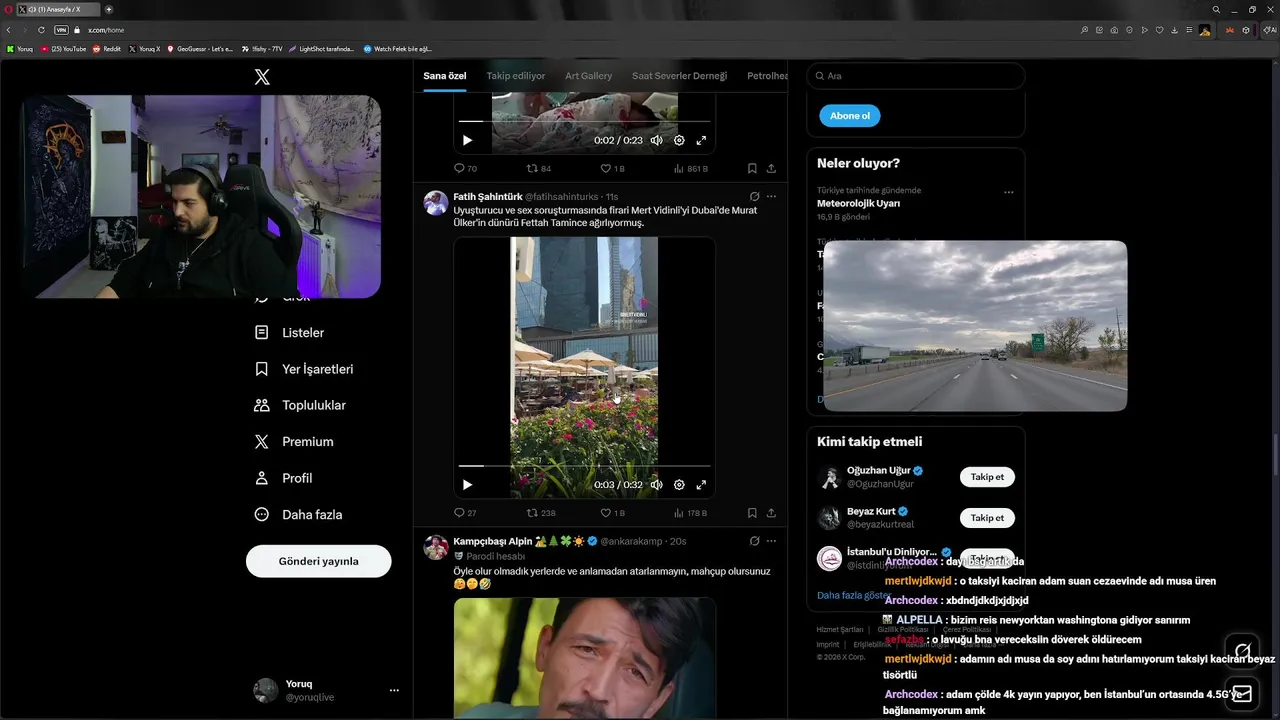Repost the Fatih Şahintürk post

(541, 513)
